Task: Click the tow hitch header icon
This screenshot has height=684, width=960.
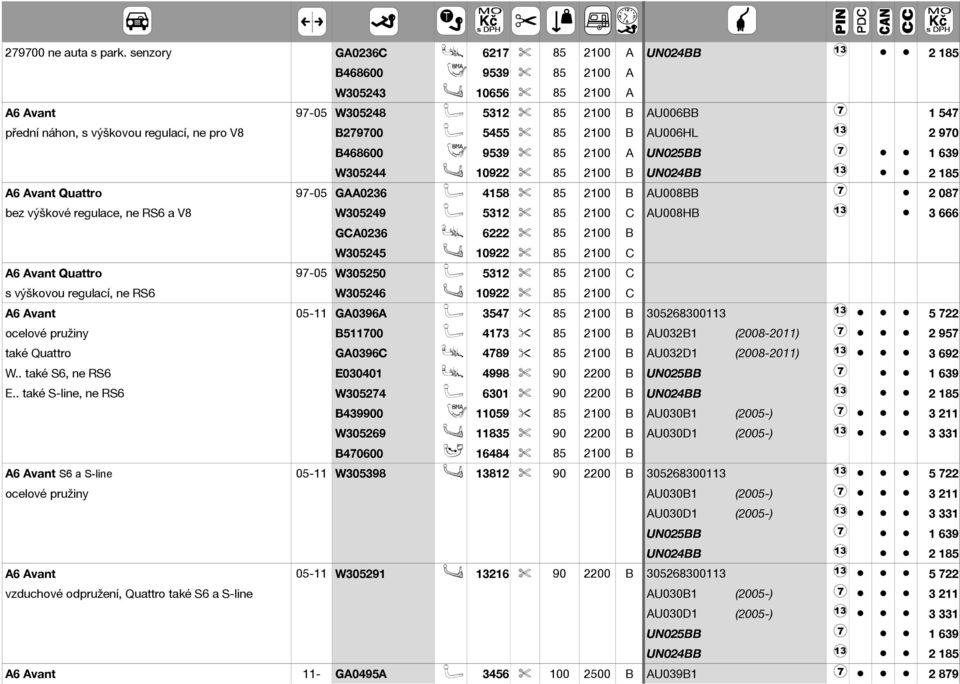Action: (383, 22)
